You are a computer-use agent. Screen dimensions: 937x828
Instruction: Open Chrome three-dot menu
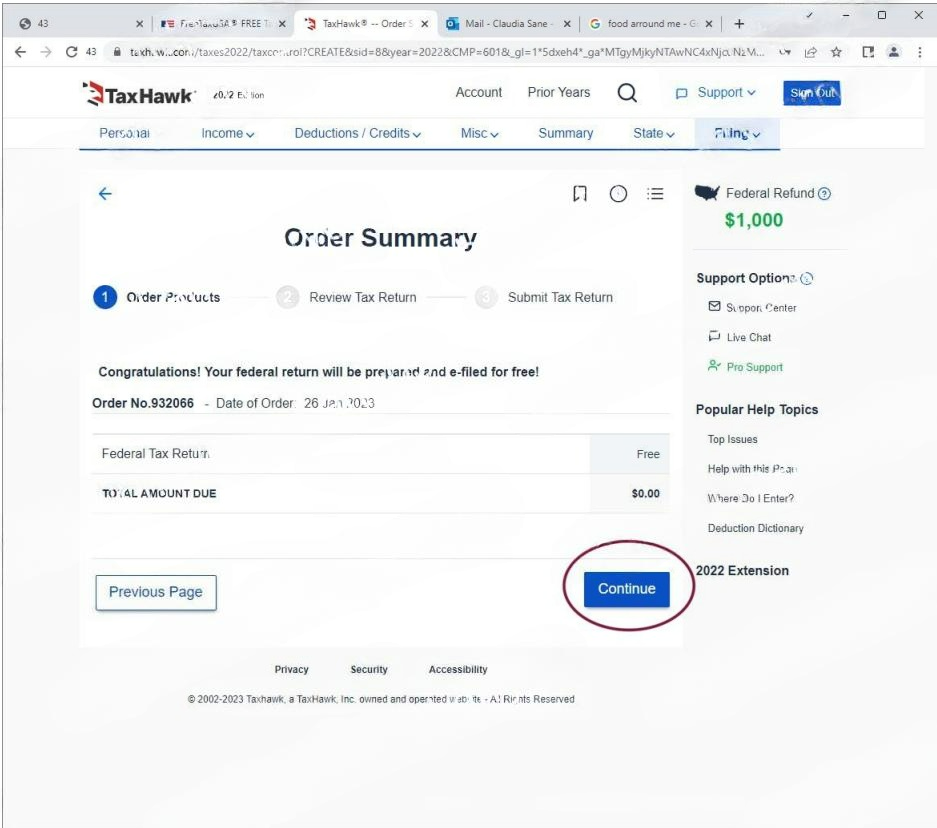(920, 52)
